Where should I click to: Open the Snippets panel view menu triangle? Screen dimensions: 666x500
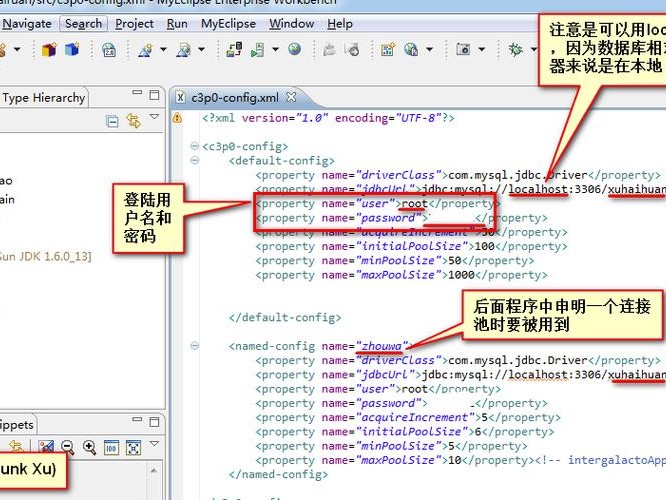[154, 444]
